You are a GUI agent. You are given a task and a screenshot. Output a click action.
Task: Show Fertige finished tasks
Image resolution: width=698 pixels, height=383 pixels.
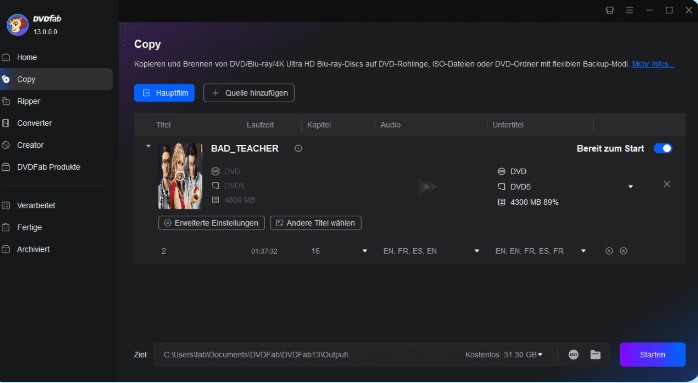click(29, 227)
